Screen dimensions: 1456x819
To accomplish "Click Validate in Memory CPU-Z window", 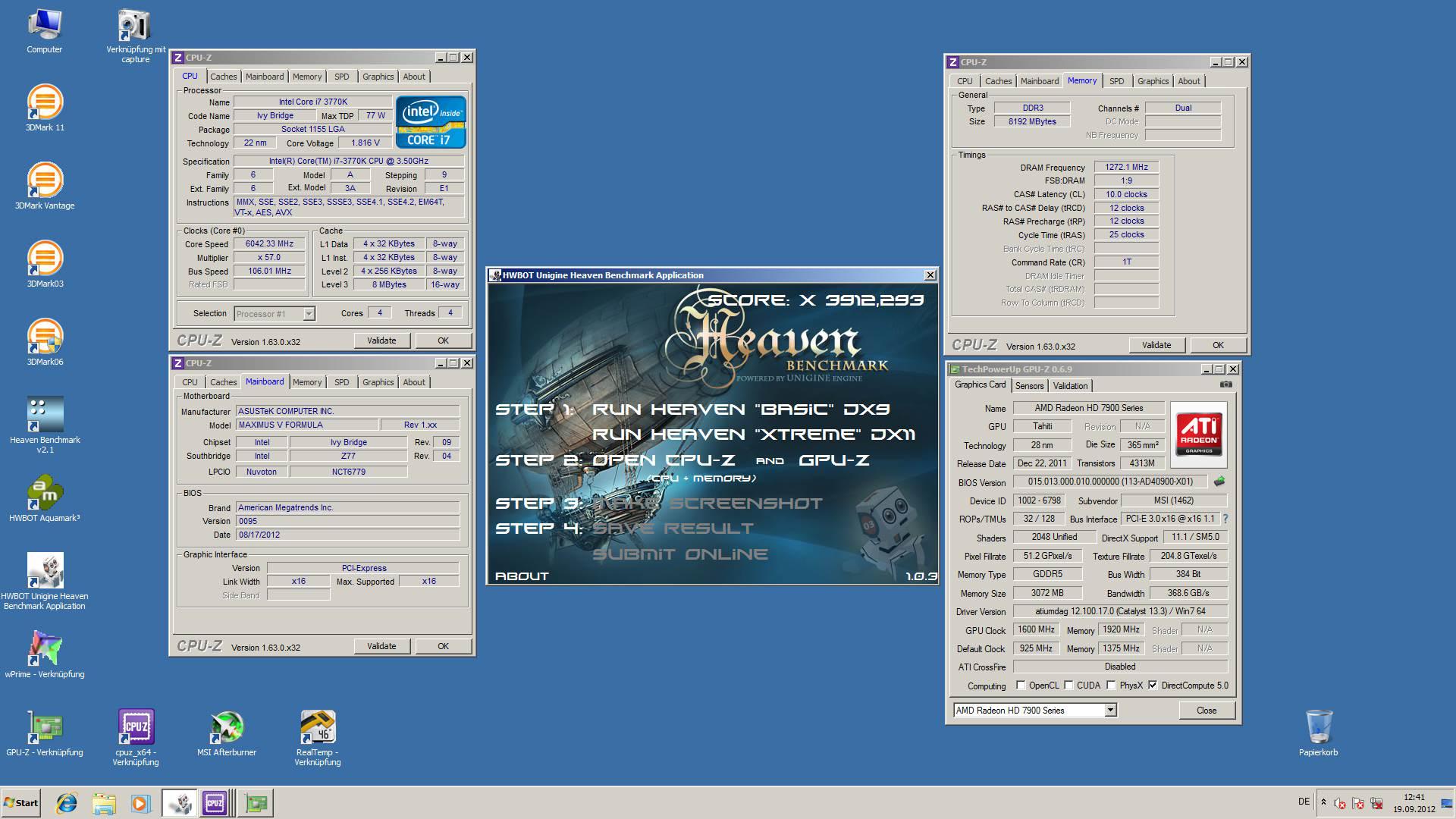I will pyautogui.click(x=1156, y=345).
